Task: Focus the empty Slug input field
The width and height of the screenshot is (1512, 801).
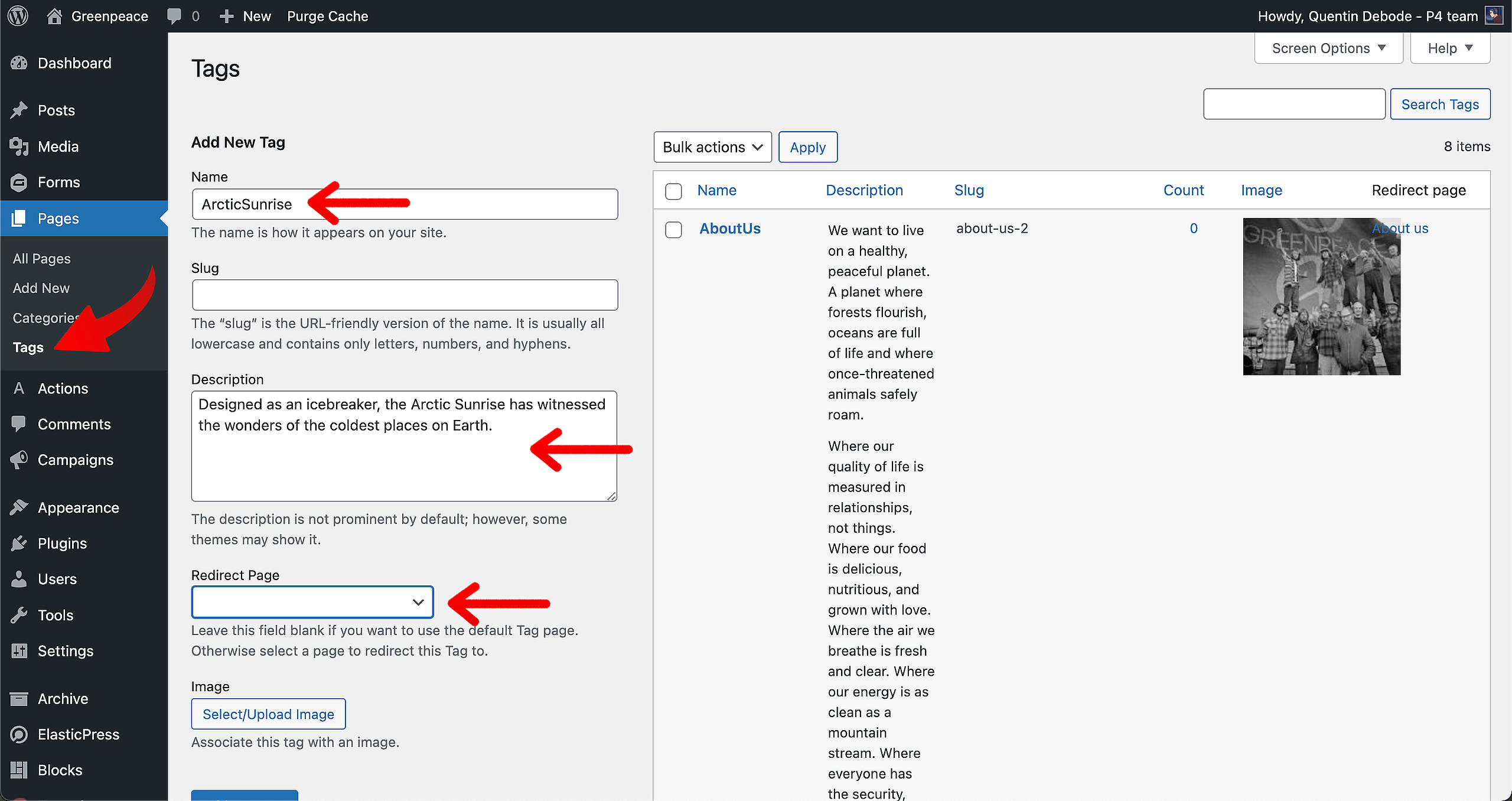Action: (405, 295)
